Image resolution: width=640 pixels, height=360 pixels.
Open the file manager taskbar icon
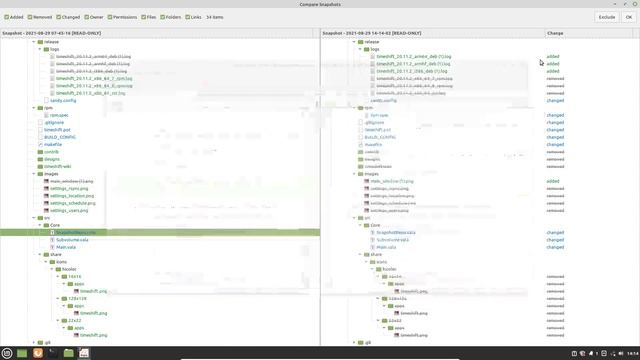69,353
